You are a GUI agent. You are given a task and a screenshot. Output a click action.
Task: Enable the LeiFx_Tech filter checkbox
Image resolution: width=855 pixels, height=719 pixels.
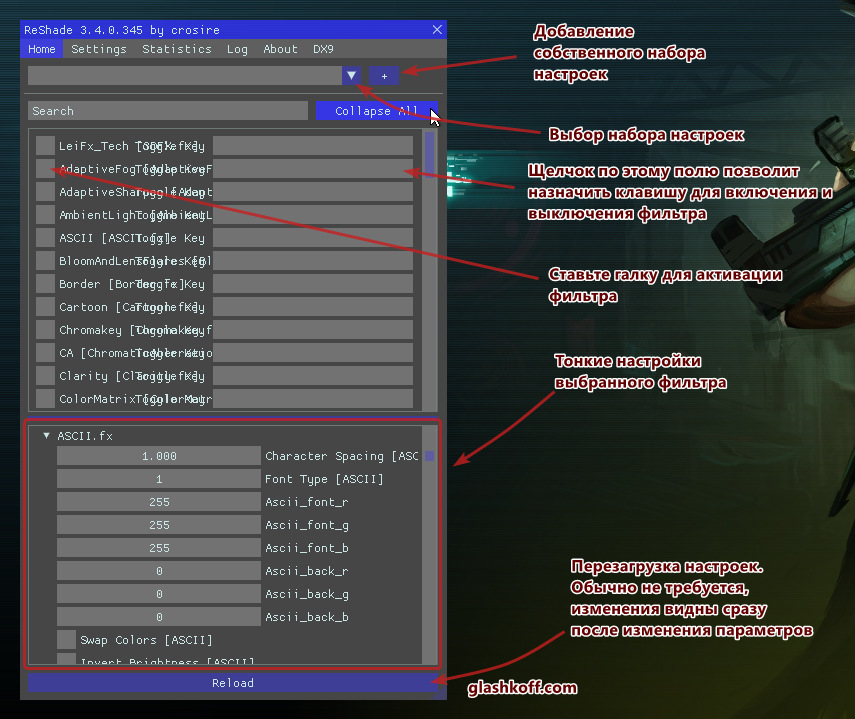[45, 146]
